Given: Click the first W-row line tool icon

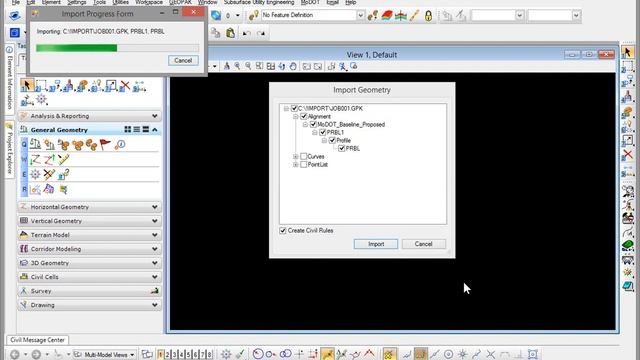Looking at the screenshot, I should pos(36,159).
